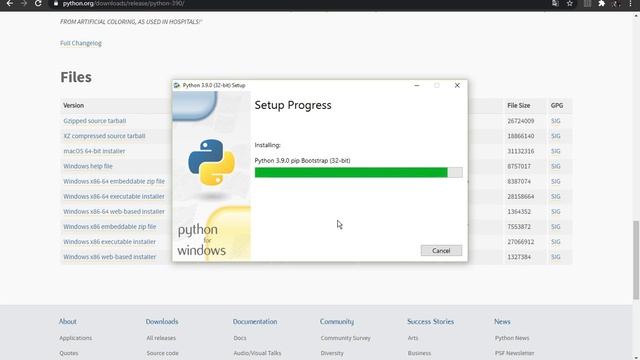Image resolution: width=640 pixels, height=360 pixels.
Task: Click file size value 26724009
Action: click(x=521, y=121)
